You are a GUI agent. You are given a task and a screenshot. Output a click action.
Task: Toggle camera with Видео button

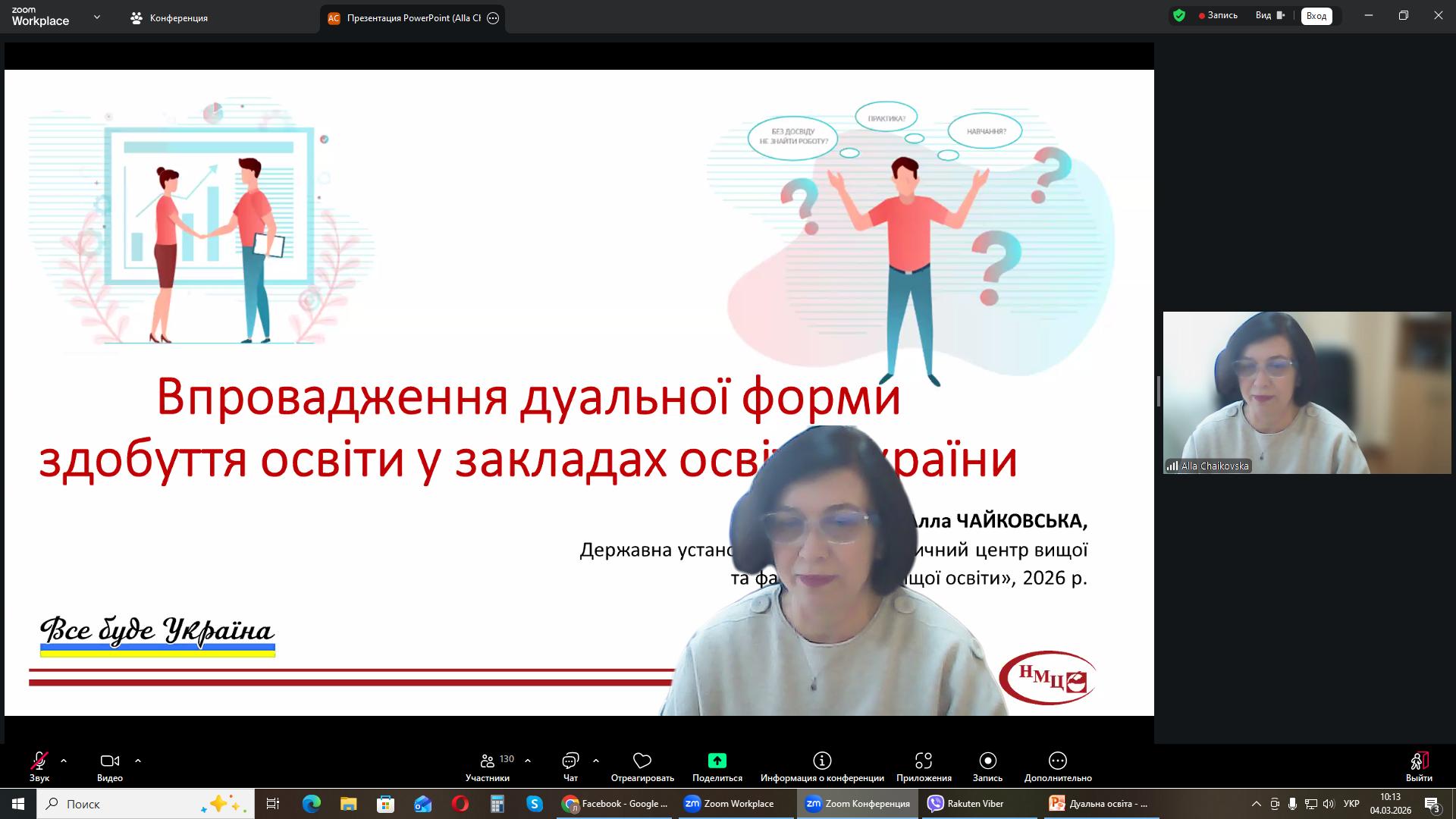(x=110, y=761)
